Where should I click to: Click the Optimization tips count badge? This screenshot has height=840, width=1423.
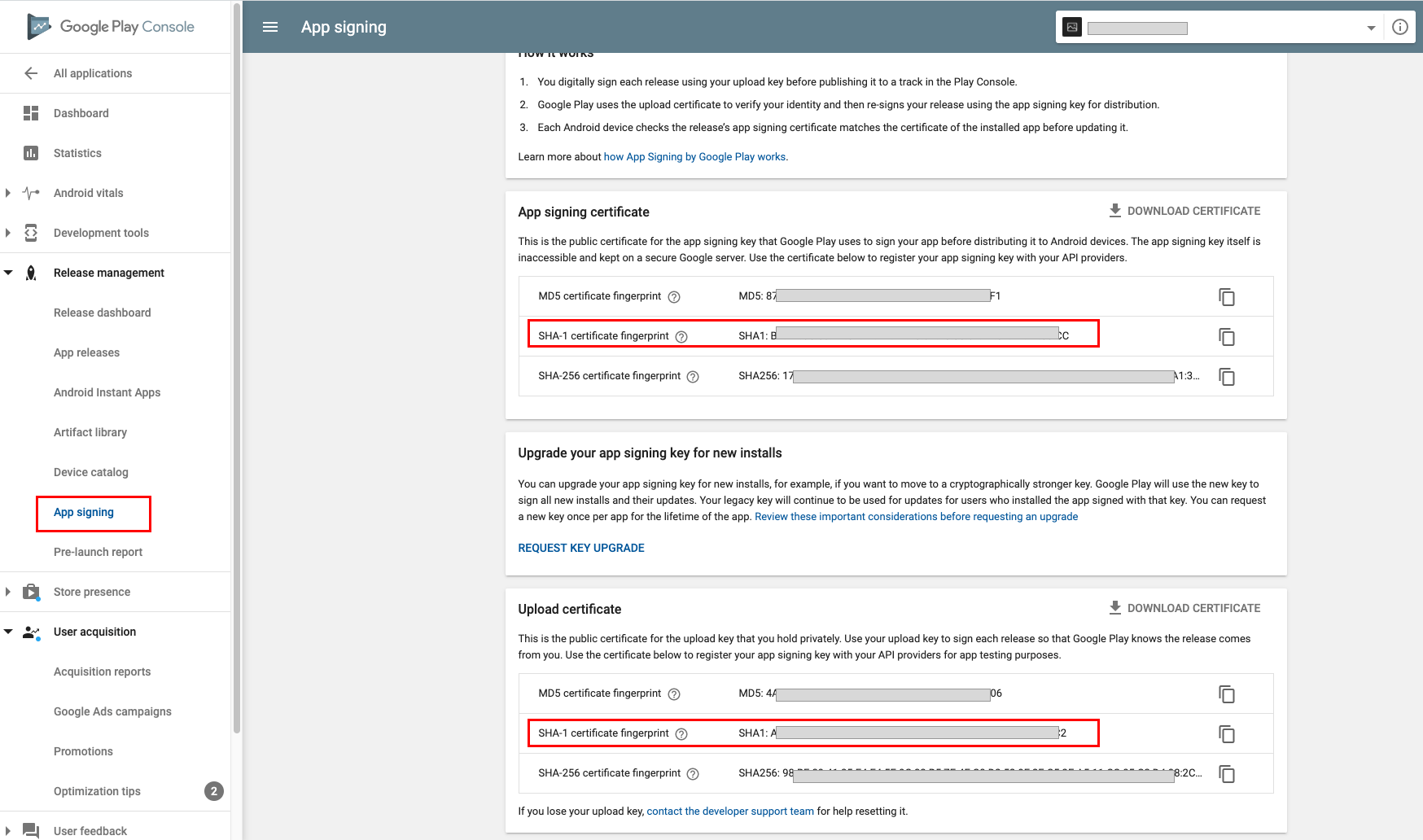point(214,791)
